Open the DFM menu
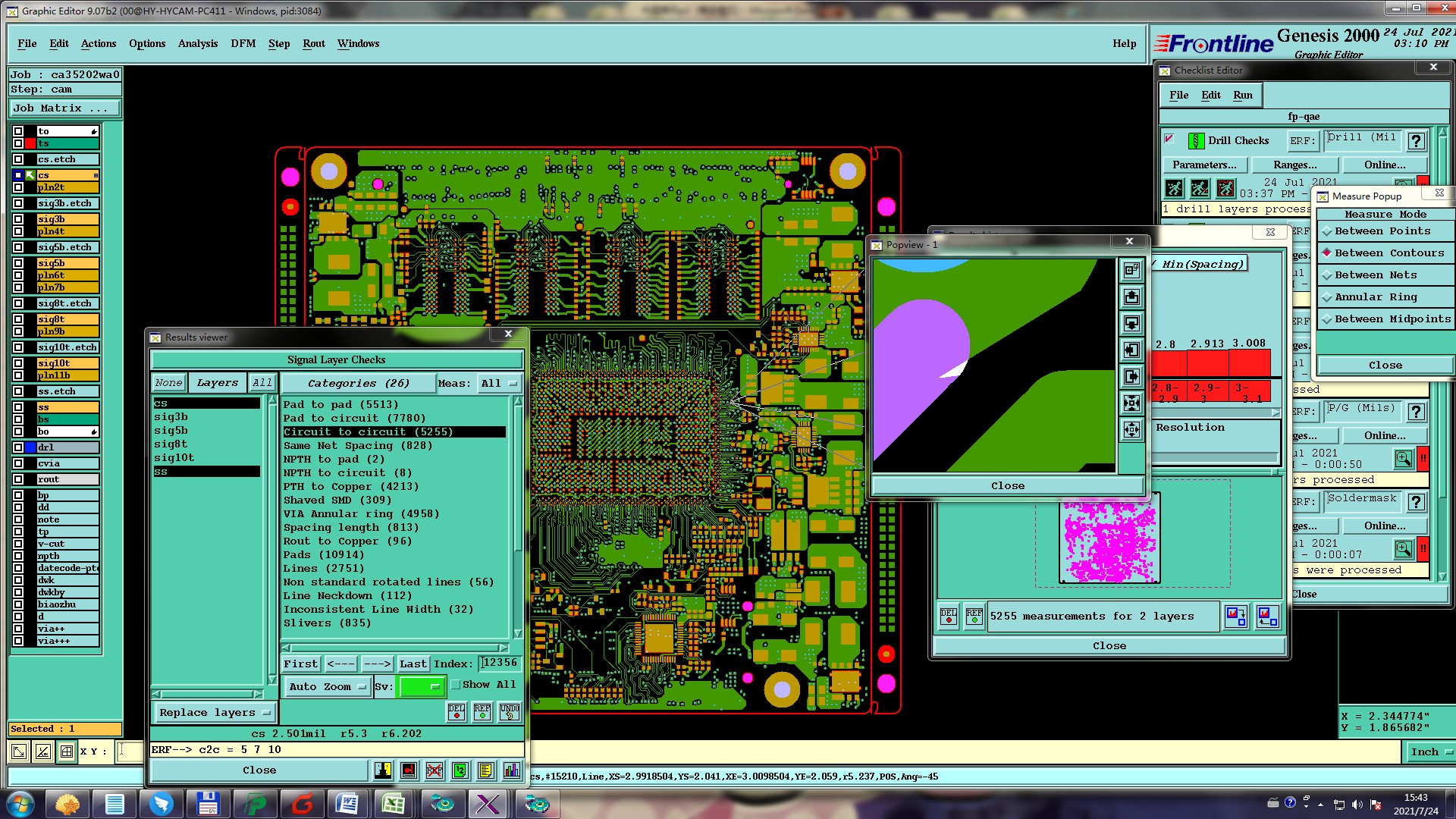The width and height of the screenshot is (1456, 819). tap(243, 44)
